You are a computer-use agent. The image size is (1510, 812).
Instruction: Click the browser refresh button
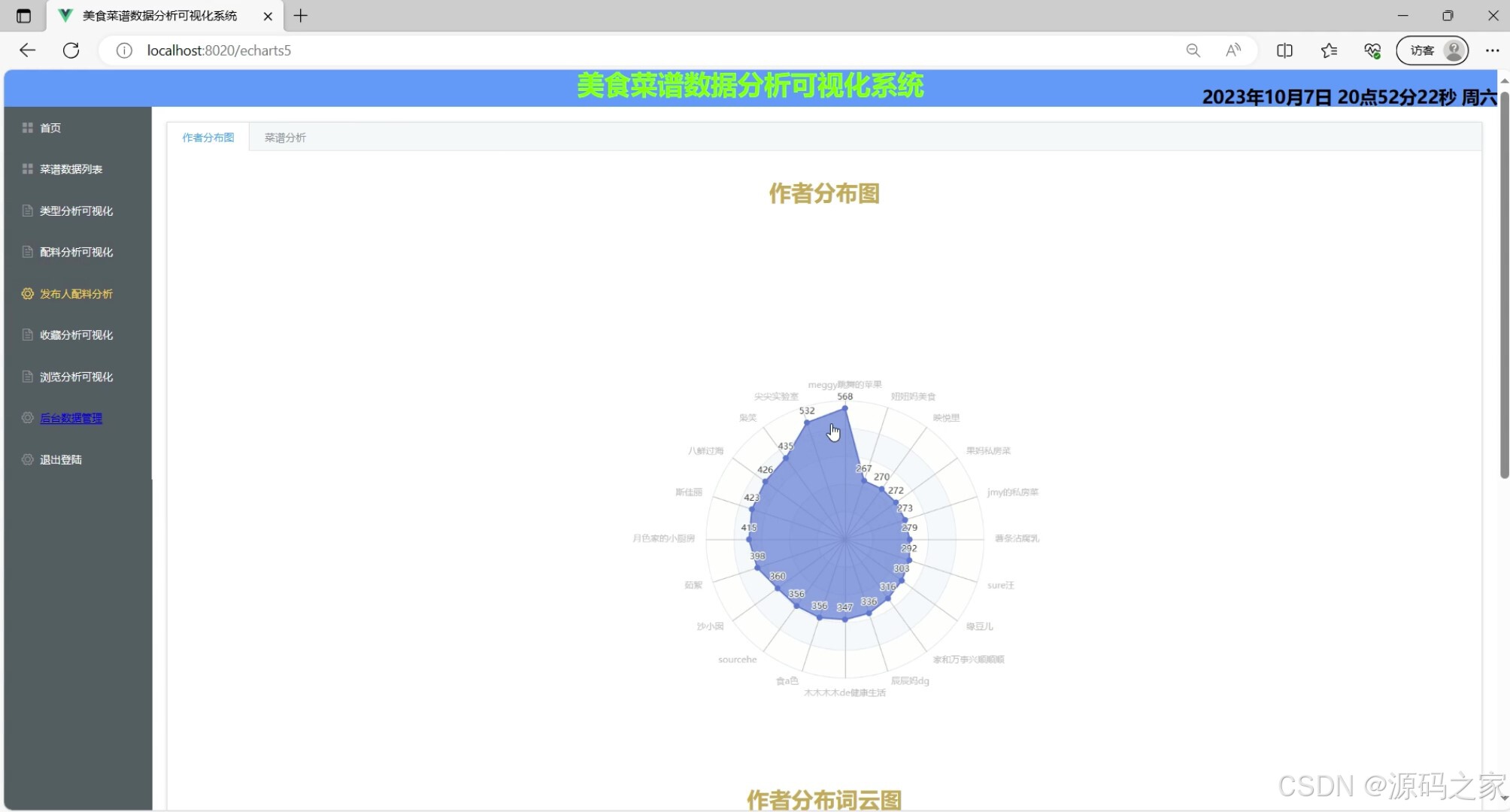[71, 50]
